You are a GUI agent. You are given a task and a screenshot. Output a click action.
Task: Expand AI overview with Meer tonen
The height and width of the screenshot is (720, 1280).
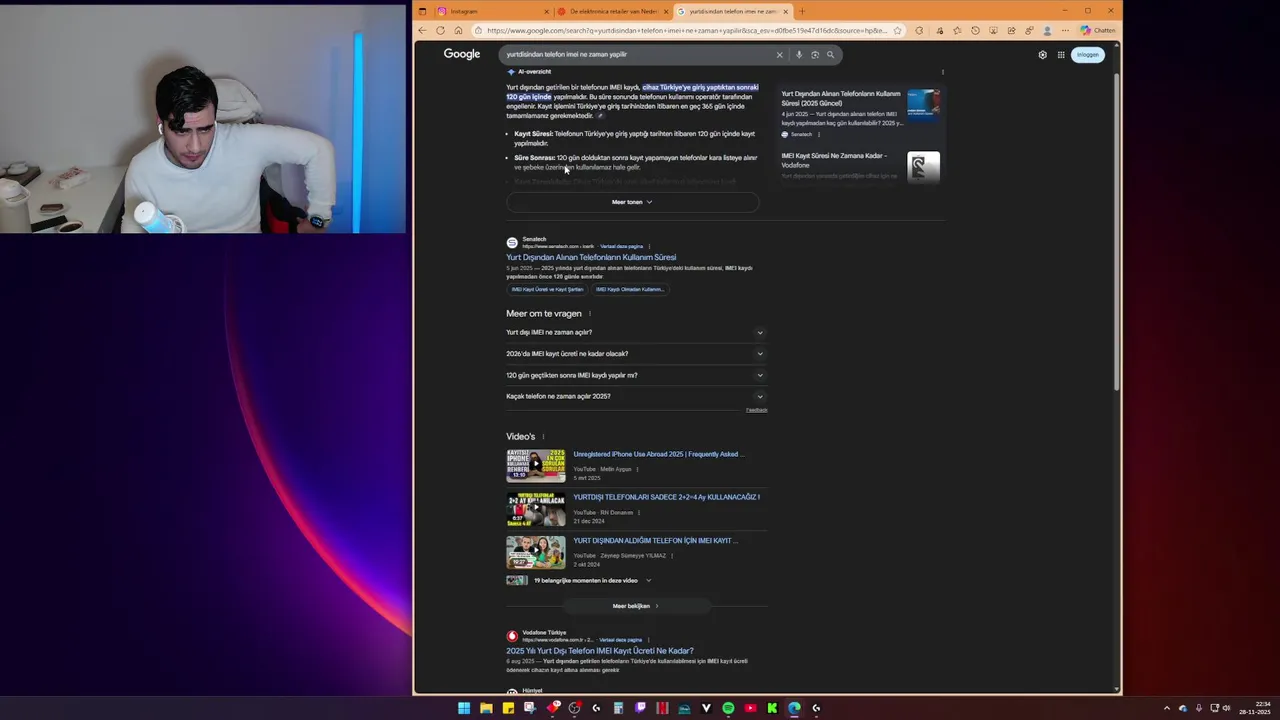[x=632, y=202]
